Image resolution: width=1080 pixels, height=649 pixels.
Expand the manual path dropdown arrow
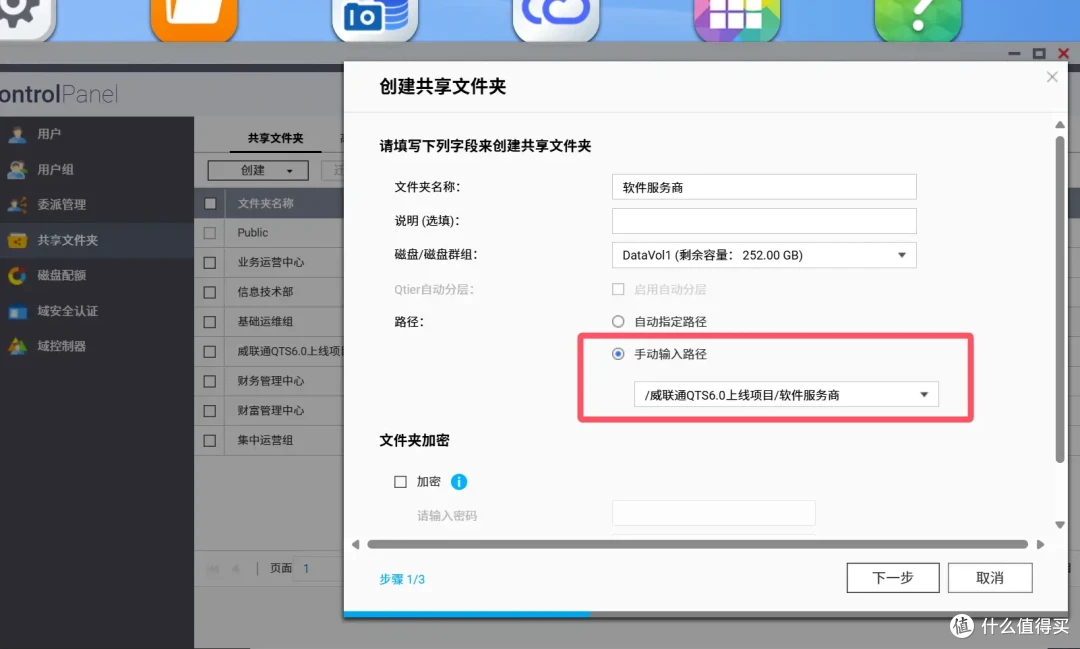click(924, 395)
